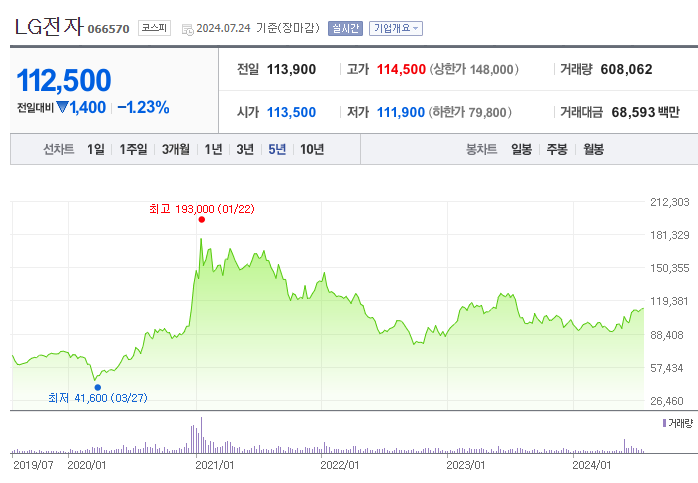Screen dimensions: 698x483
Task: Click the high price 114,500
Action: 401,69
